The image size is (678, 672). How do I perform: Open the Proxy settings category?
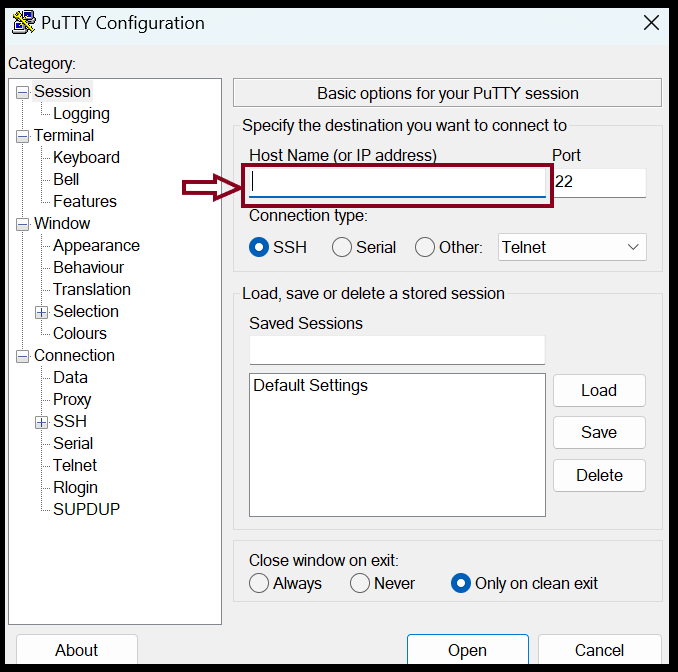pos(72,400)
